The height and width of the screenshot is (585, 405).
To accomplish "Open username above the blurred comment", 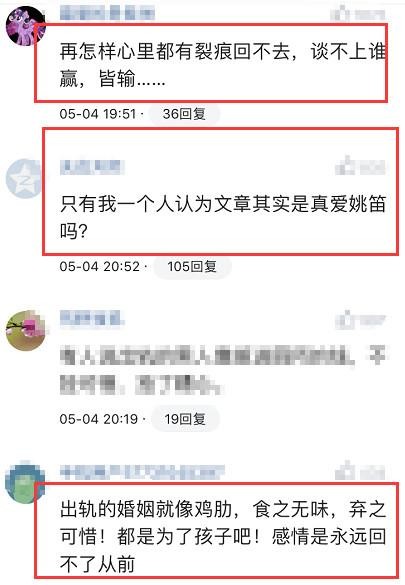I will [92, 320].
